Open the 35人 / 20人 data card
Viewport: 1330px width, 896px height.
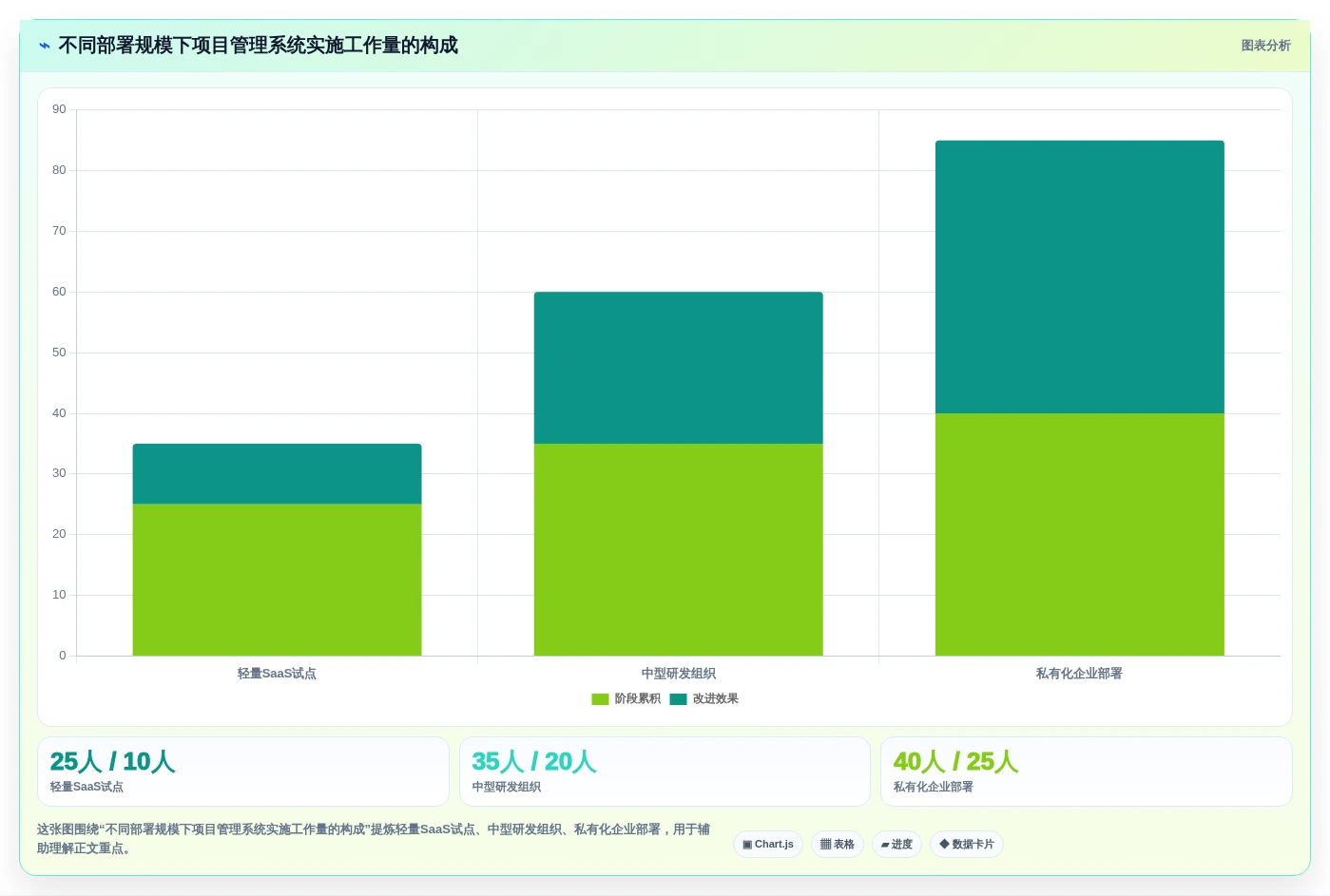(665, 772)
